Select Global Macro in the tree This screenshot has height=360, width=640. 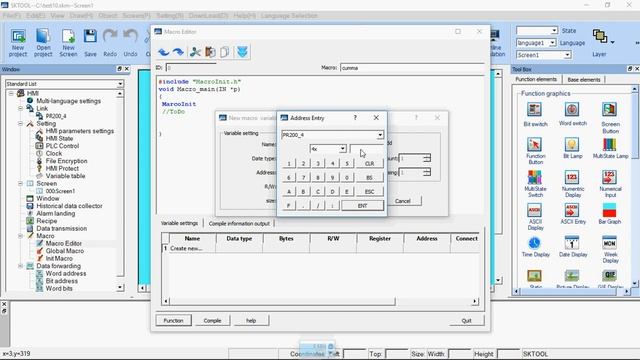64,251
